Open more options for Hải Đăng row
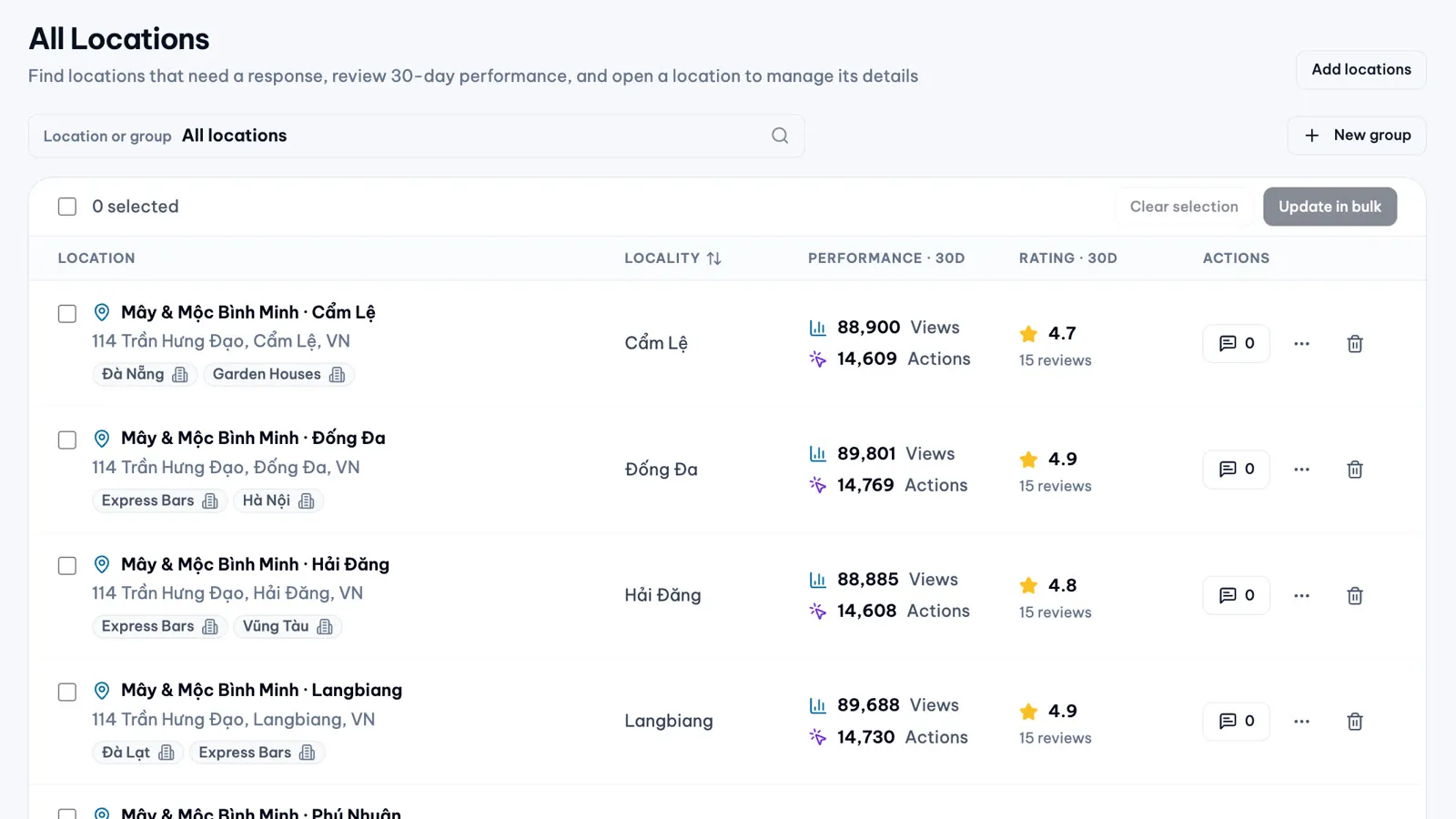Viewport: 1456px width, 819px height. tap(1302, 596)
